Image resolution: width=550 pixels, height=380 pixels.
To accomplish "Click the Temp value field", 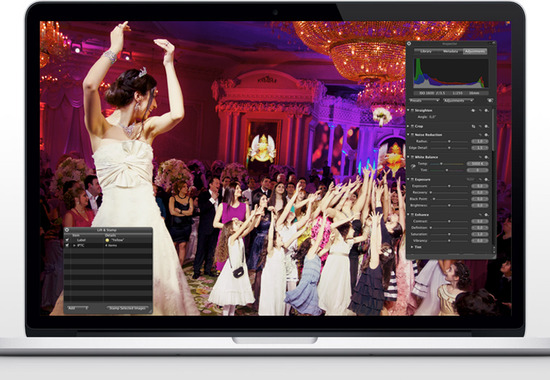I will click(x=477, y=164).
